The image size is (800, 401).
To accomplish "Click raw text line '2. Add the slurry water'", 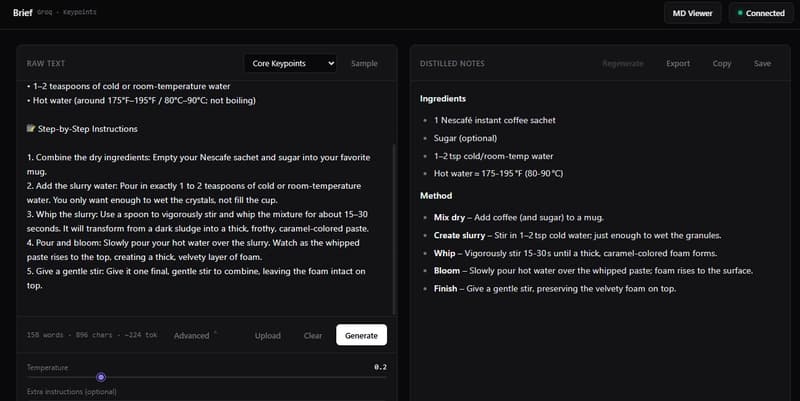I will click(194, 193).
